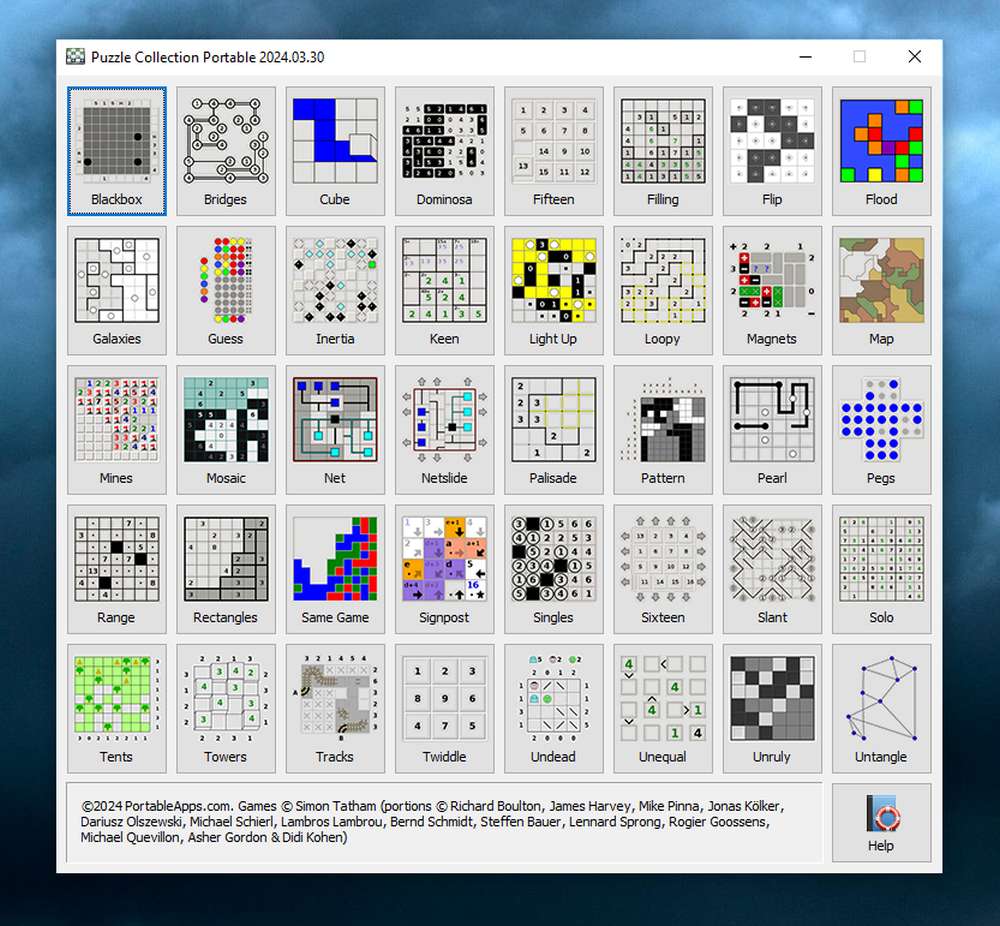The width and height of the screenshot is (1000, 926).
Task: Open the Same Game puzzle
Action: tap(335, 569)
